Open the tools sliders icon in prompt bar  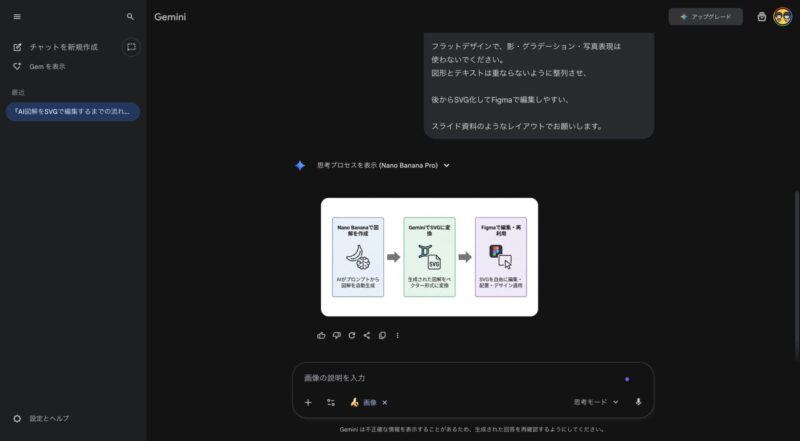click(x=331, y=403)
